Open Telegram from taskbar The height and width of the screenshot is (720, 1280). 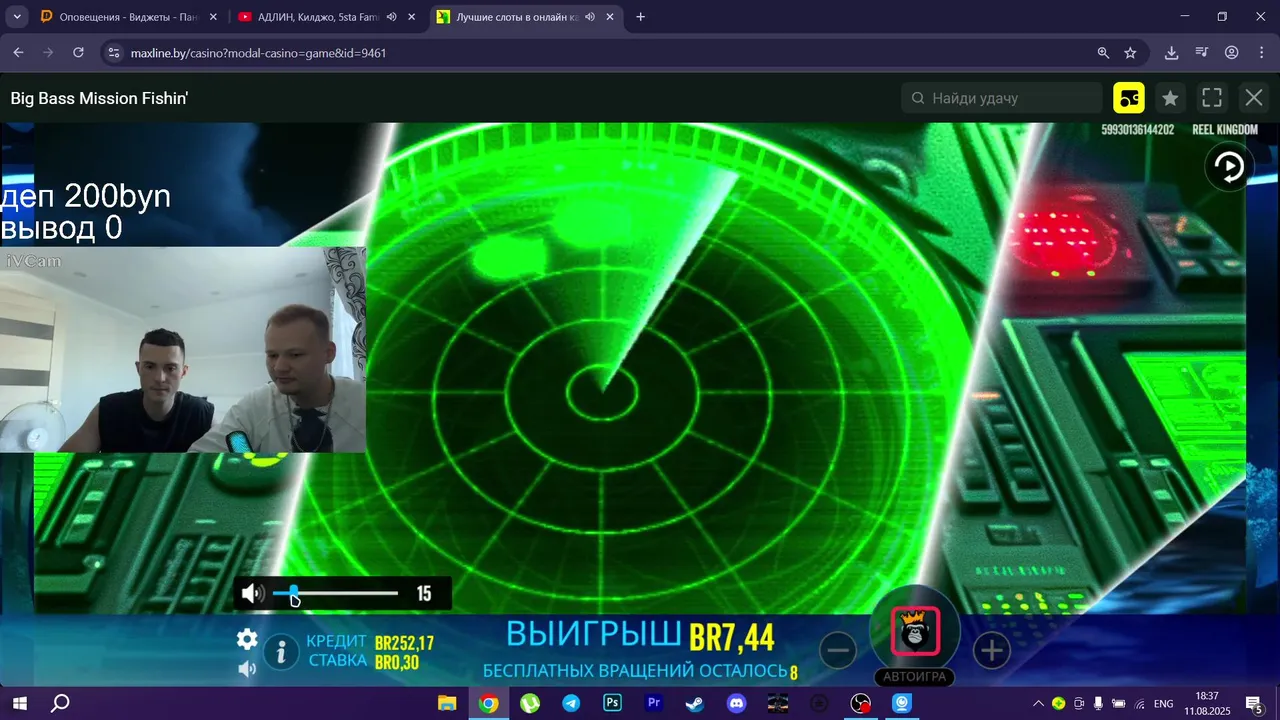tap(571, 703)
